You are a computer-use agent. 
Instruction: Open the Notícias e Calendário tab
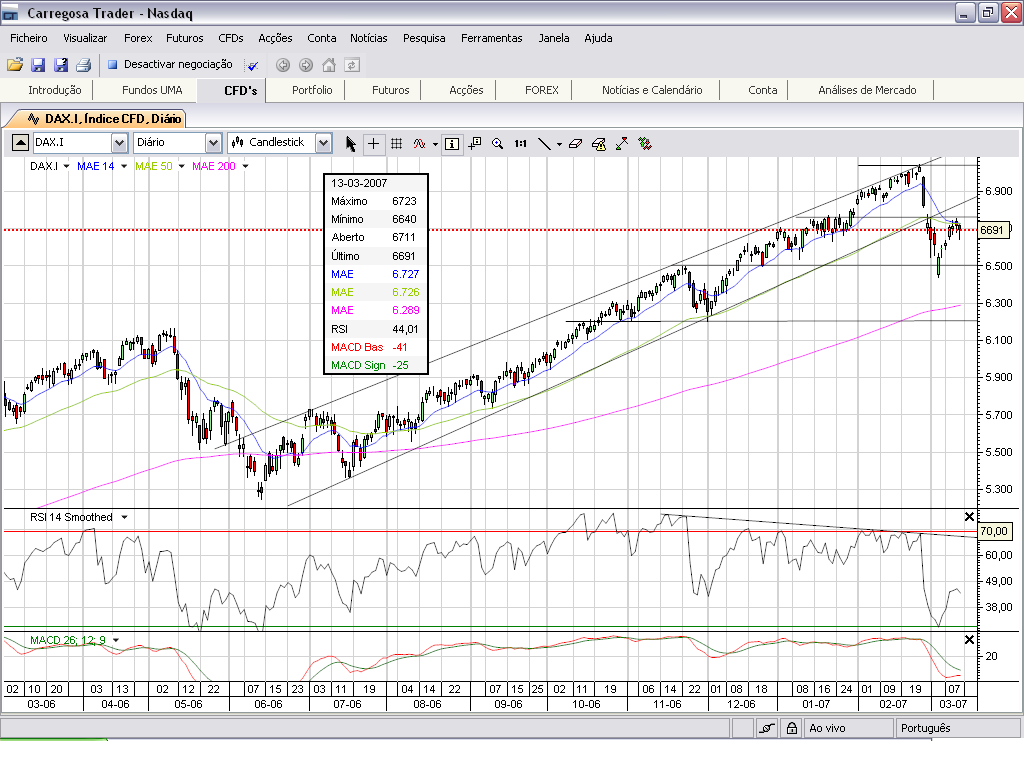coord(652,90)
